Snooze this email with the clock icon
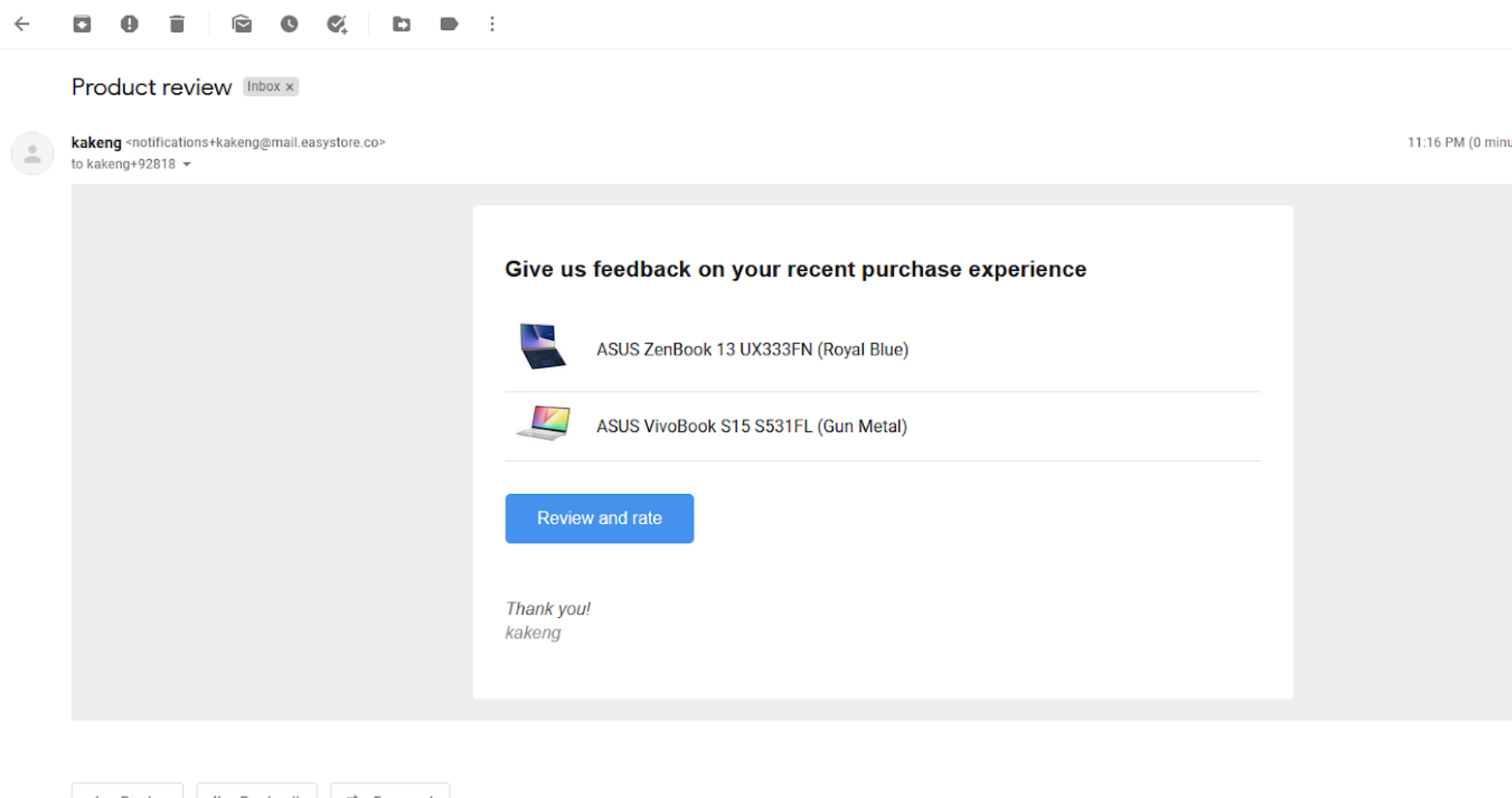This screenshot has width=1512, height=798. coord(289,24)
